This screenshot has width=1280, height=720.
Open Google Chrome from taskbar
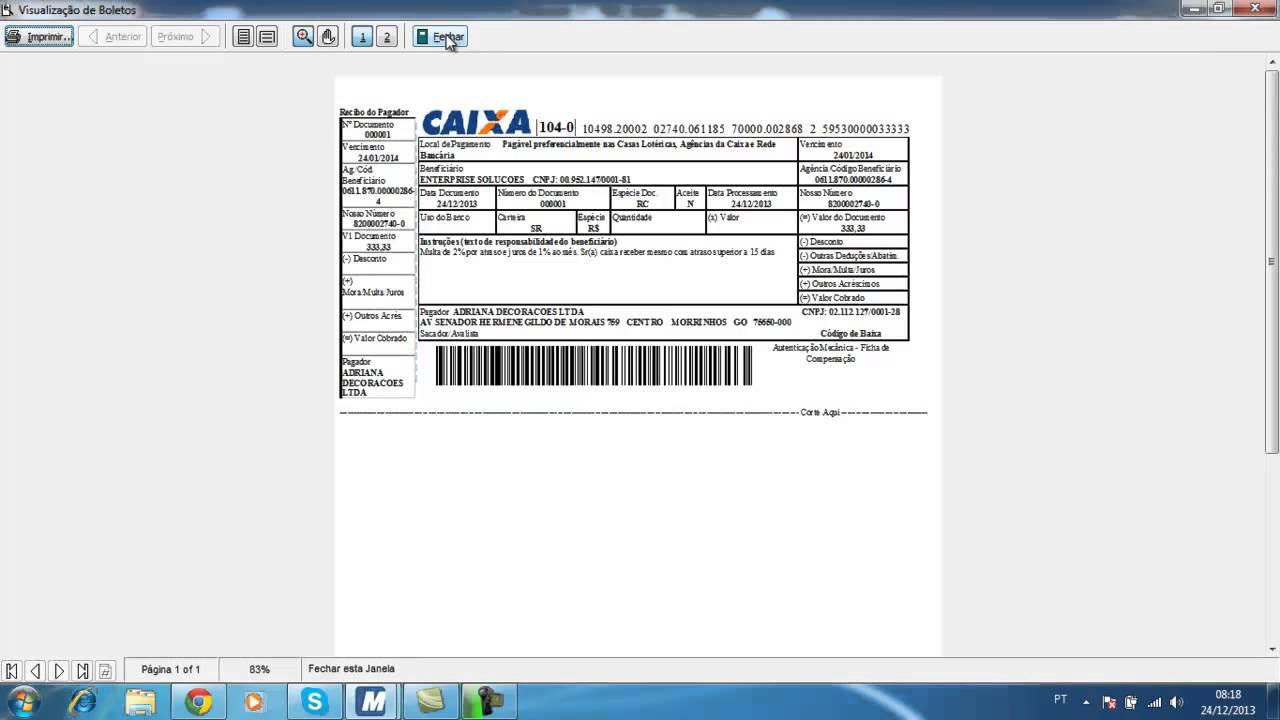199,702
